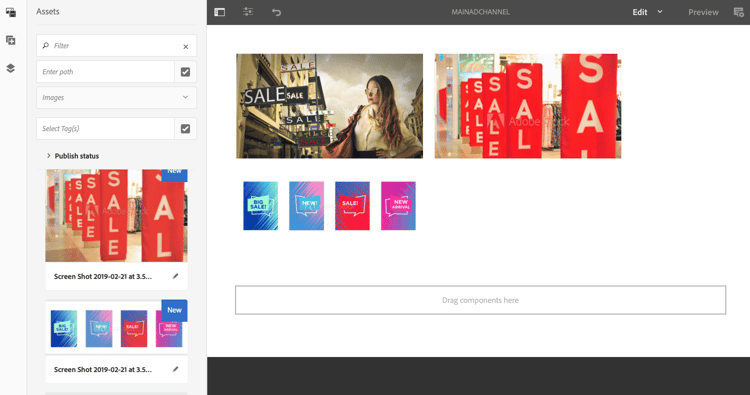The image size is (750, 395).
Task: Select the red SALE banners asset thumbnail
Action: click(116, 215)
